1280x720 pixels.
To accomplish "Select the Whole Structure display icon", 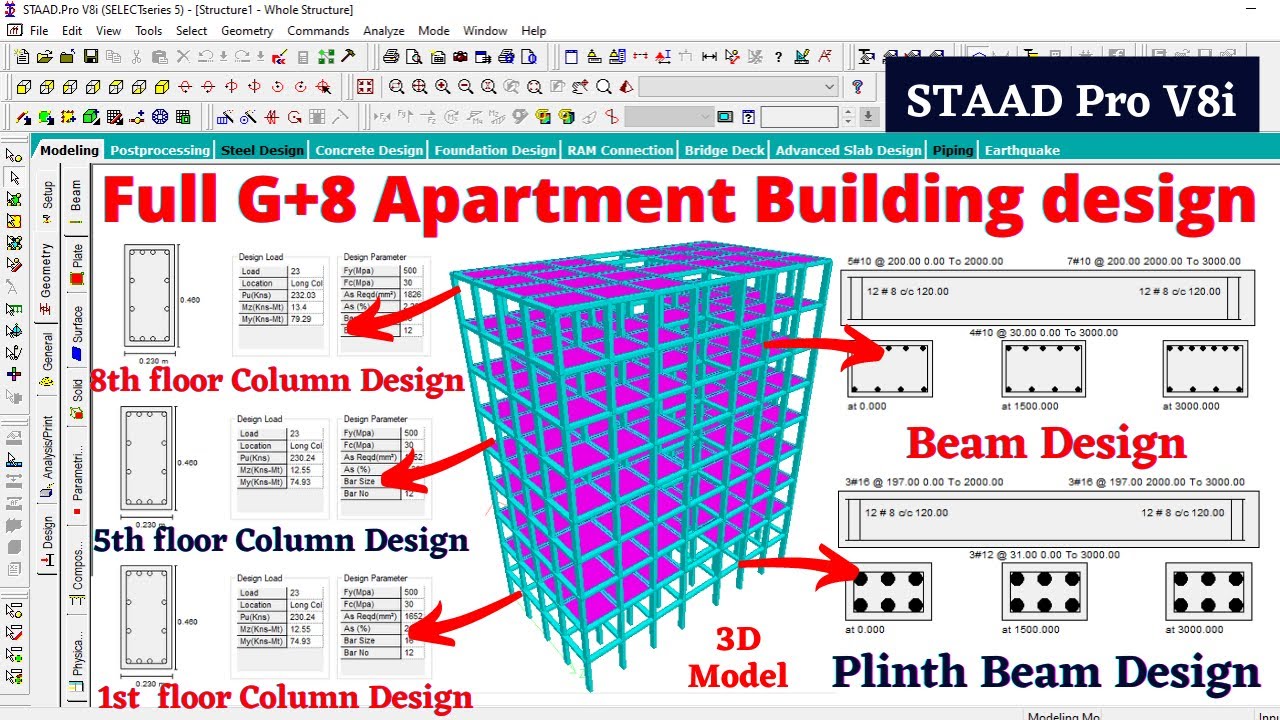I will point(365,87).
